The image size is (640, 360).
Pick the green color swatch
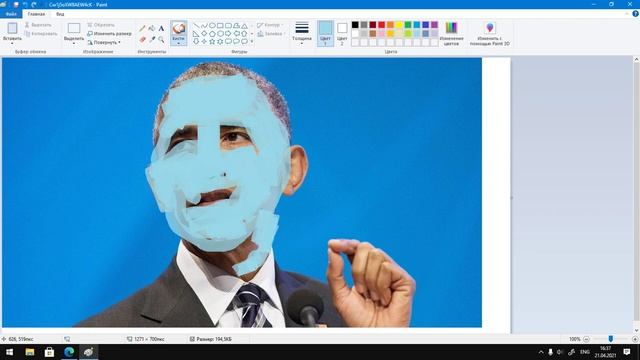tap(408, 25)
